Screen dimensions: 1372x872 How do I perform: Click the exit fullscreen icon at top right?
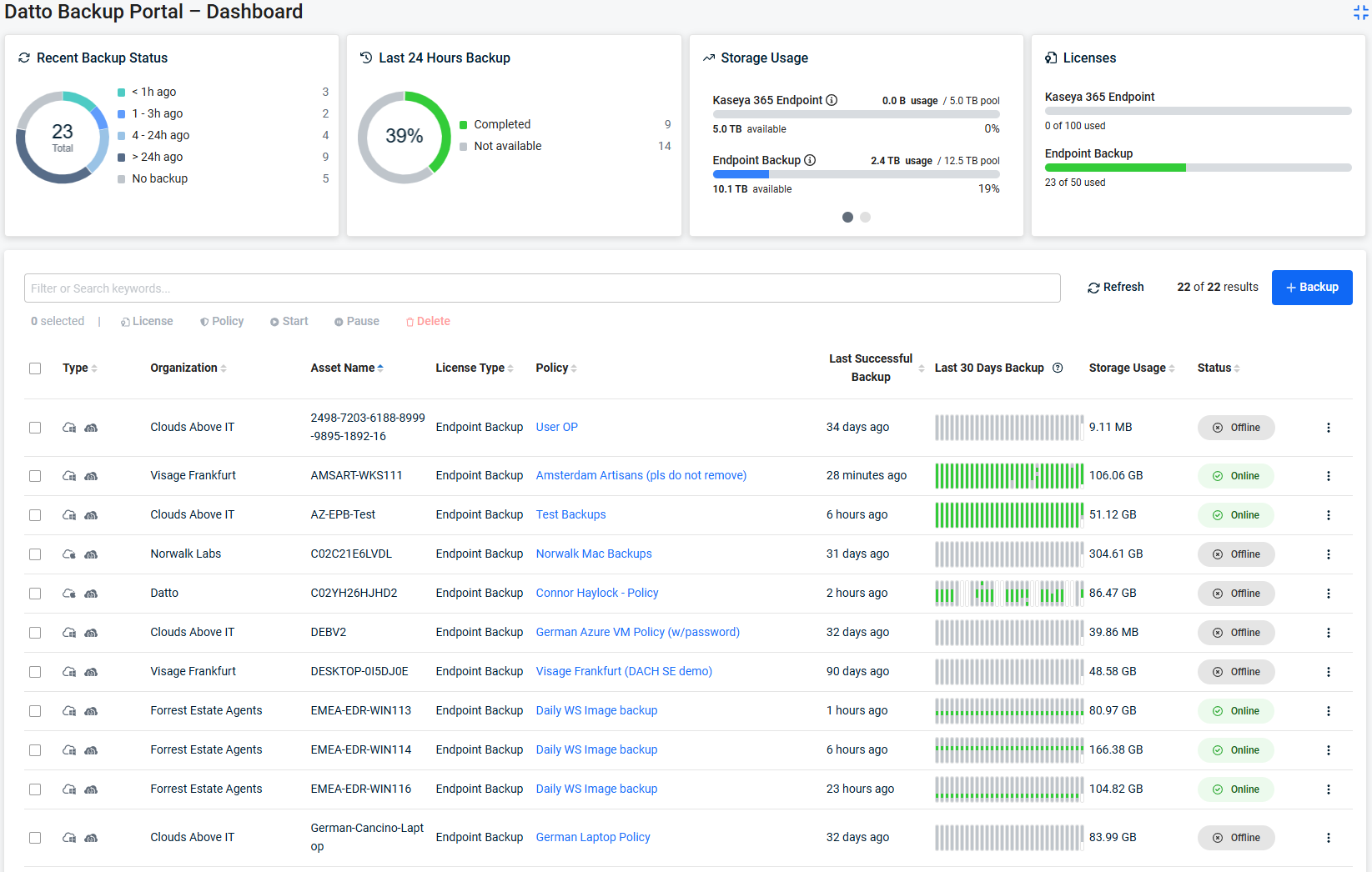click(1360, 13)
